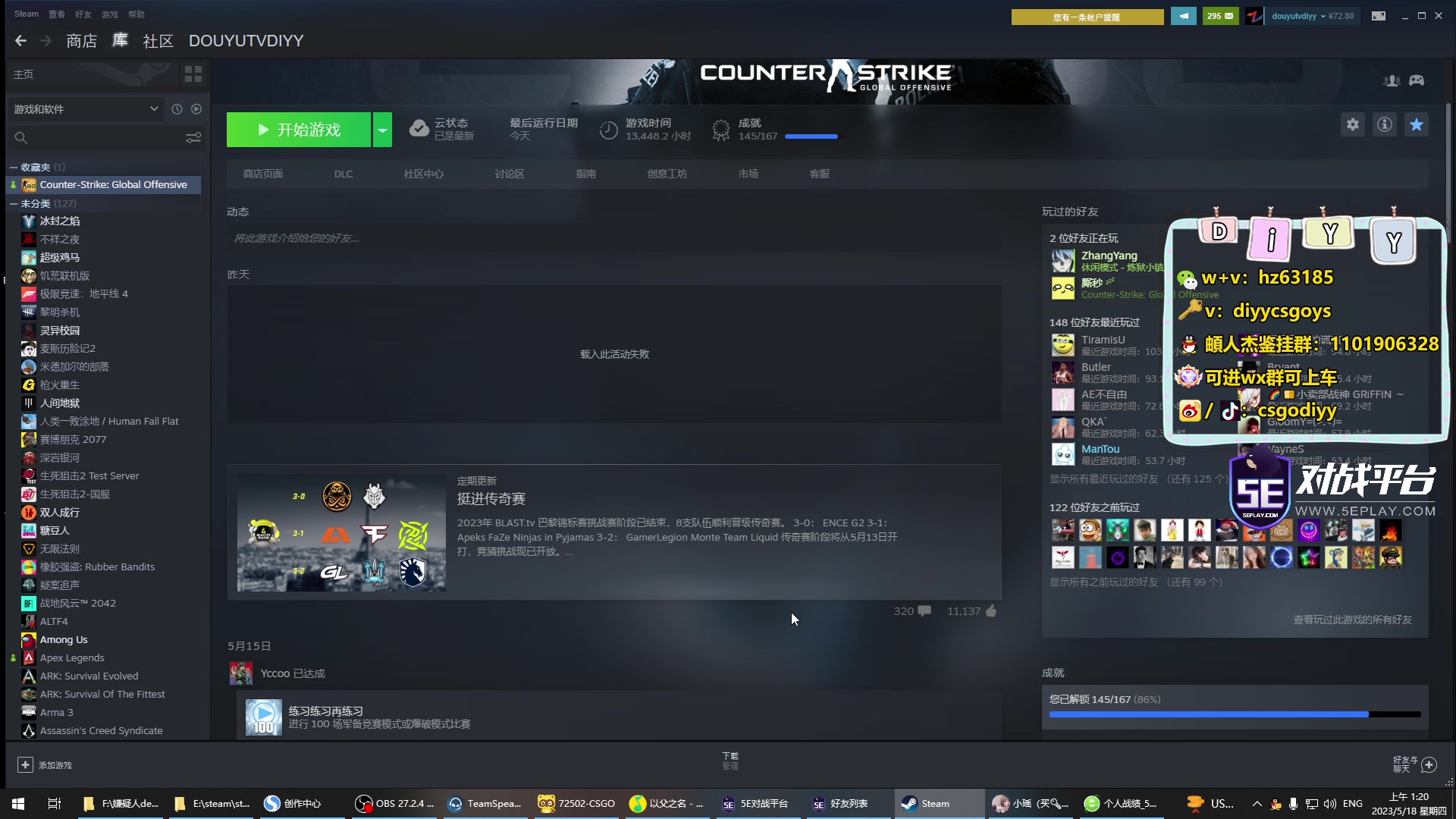Expand the play button dropdown arrow
This screenshot has width=1456, height=819.
382,130
